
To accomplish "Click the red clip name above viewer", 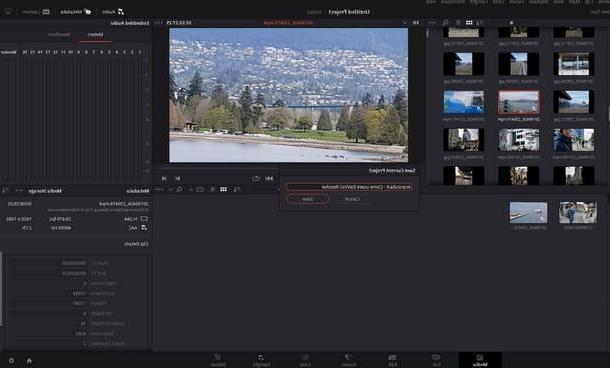I will click(288, 23).
